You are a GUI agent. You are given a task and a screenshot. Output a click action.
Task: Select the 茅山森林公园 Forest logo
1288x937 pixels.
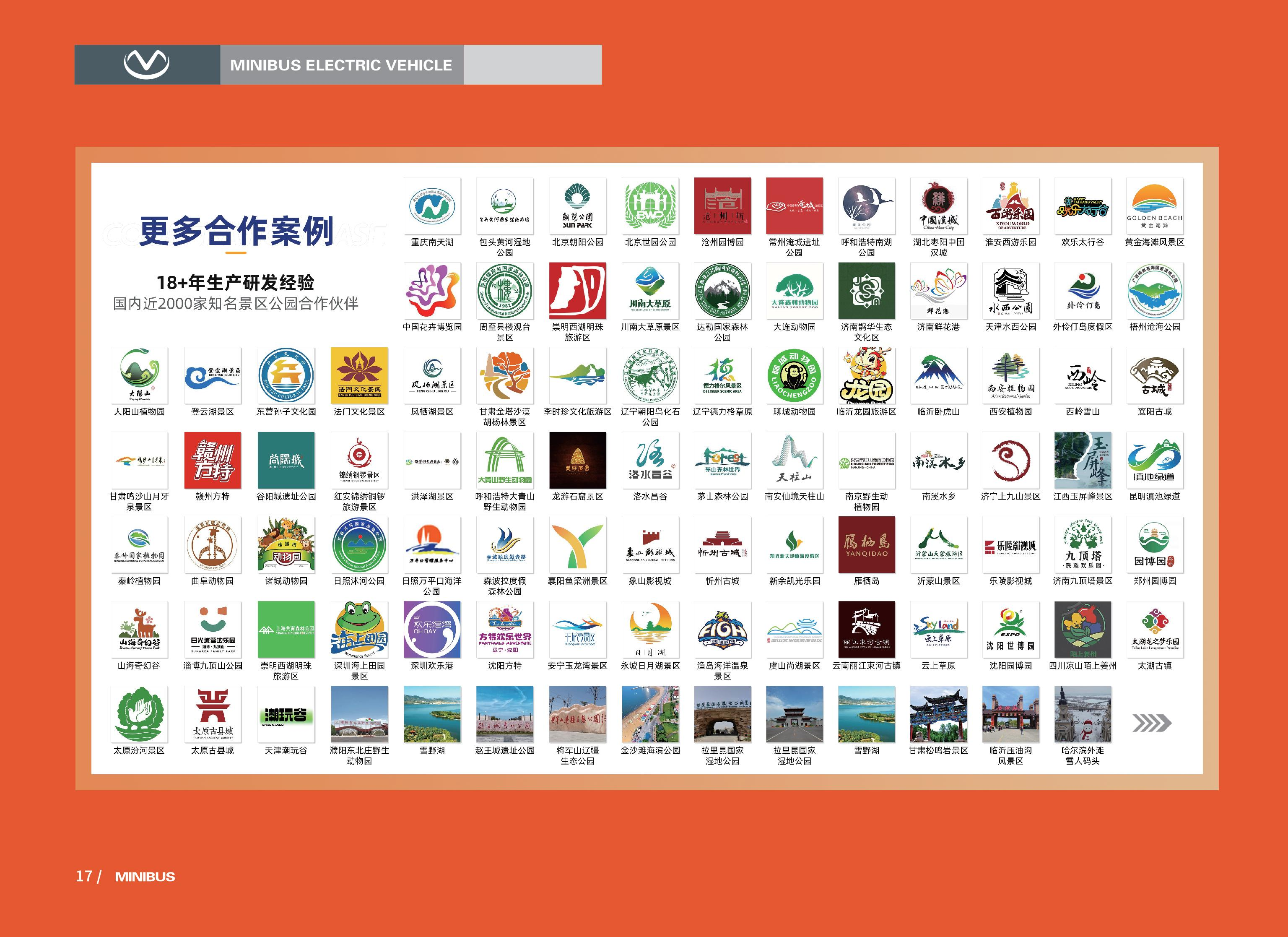(722, 460)
